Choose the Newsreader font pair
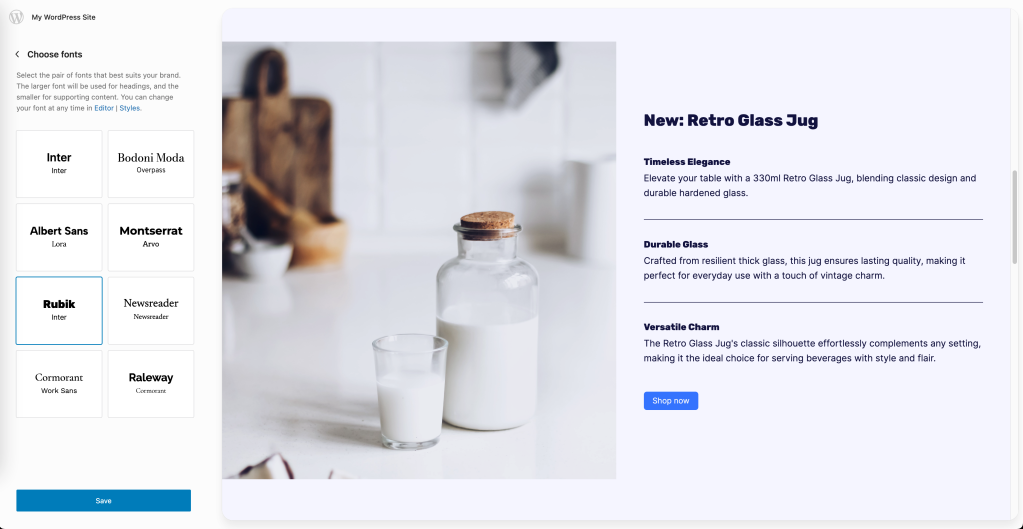This screenshot has width=1023, height=529. click(x=151, y=310)
